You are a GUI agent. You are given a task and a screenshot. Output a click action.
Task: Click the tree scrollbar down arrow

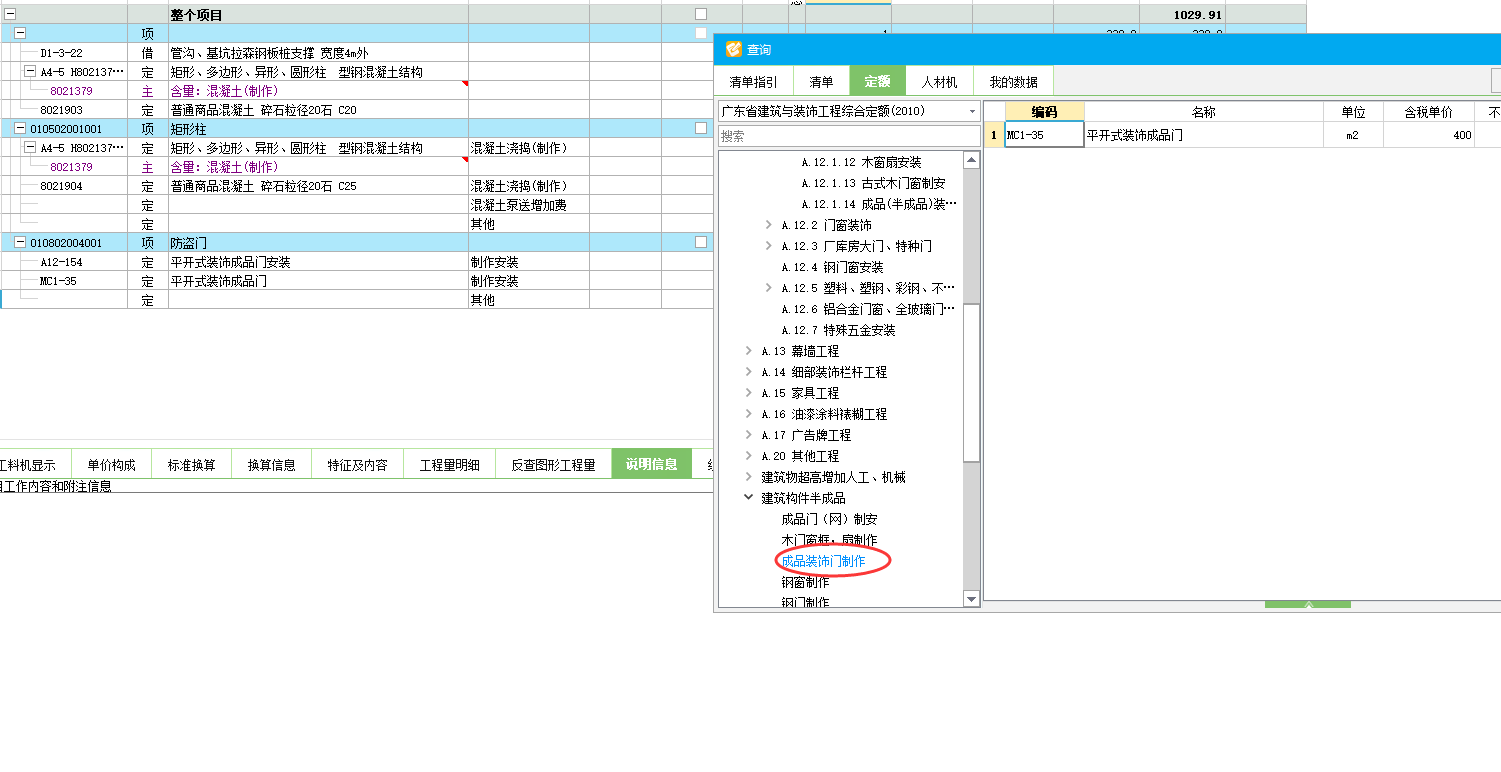(971, 598)
